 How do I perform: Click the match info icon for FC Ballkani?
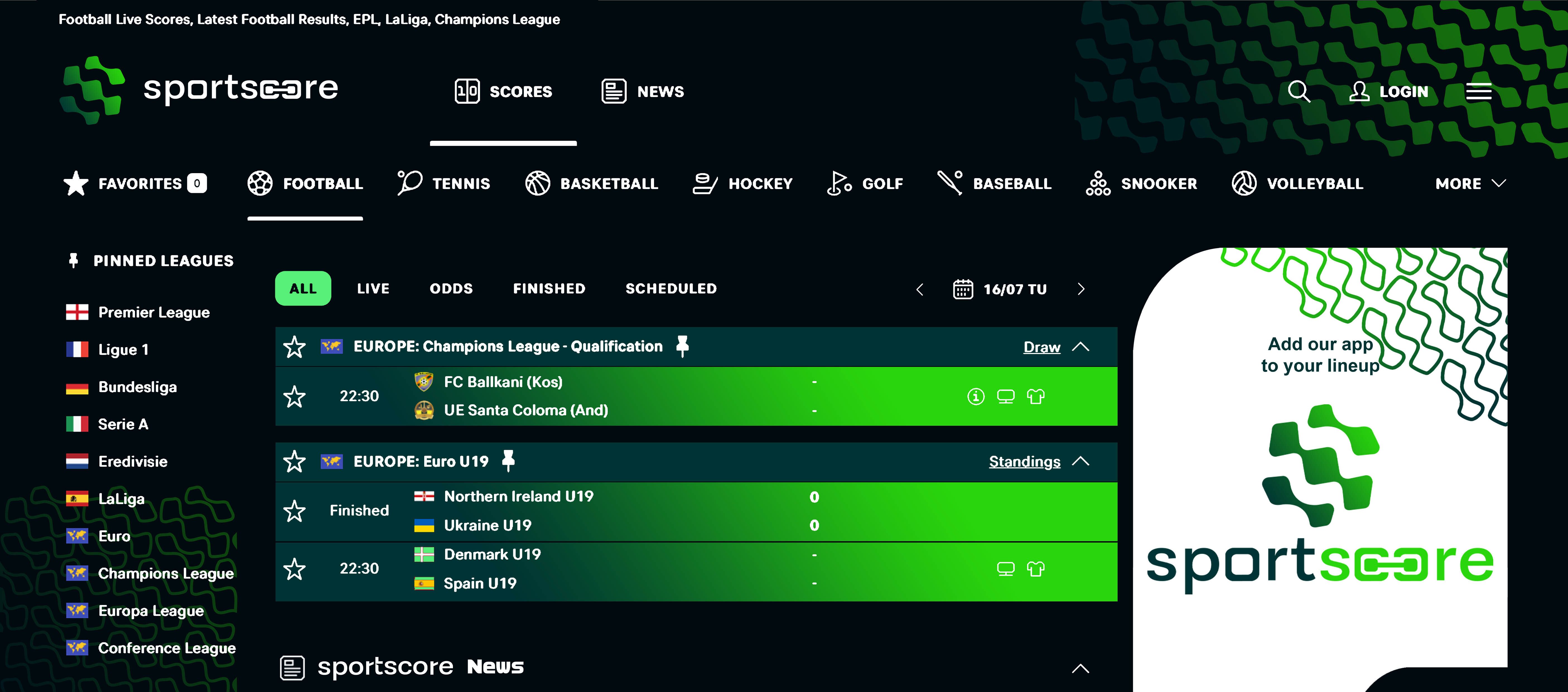tap(976, 397)
